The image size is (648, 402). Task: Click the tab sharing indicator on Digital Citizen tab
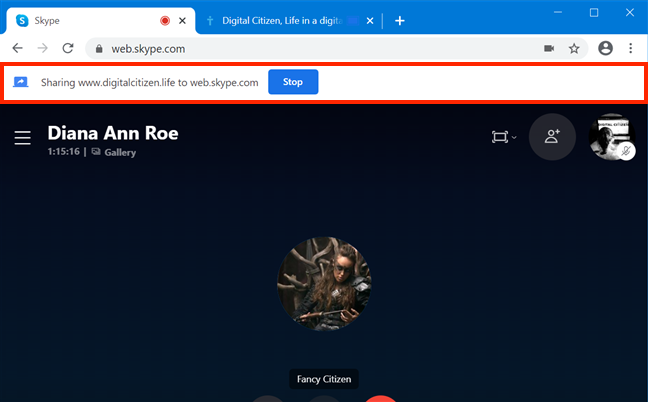(x=353, y=21)
